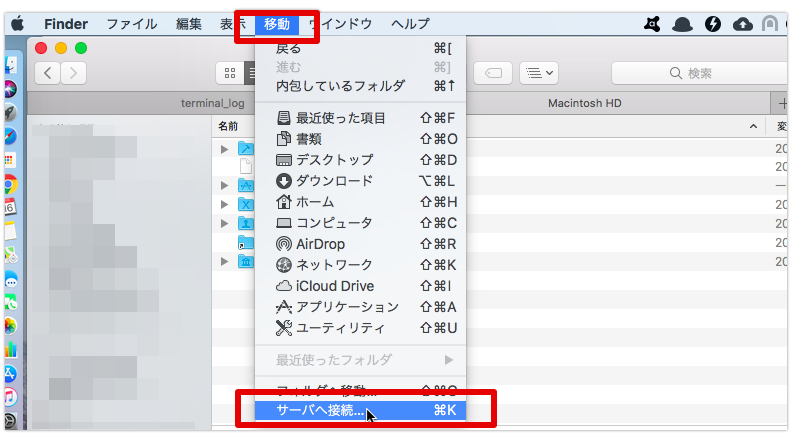Select the Users folder icon

246,223
